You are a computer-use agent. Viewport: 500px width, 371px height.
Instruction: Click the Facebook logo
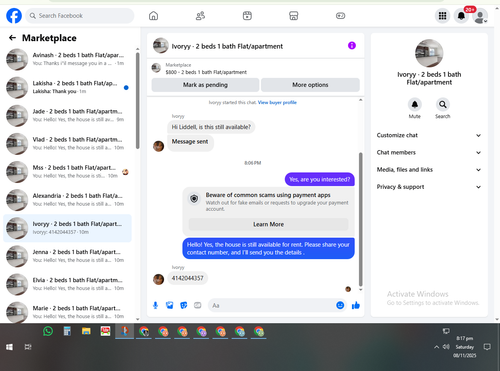pyautogui.click(x=14, y=16)
